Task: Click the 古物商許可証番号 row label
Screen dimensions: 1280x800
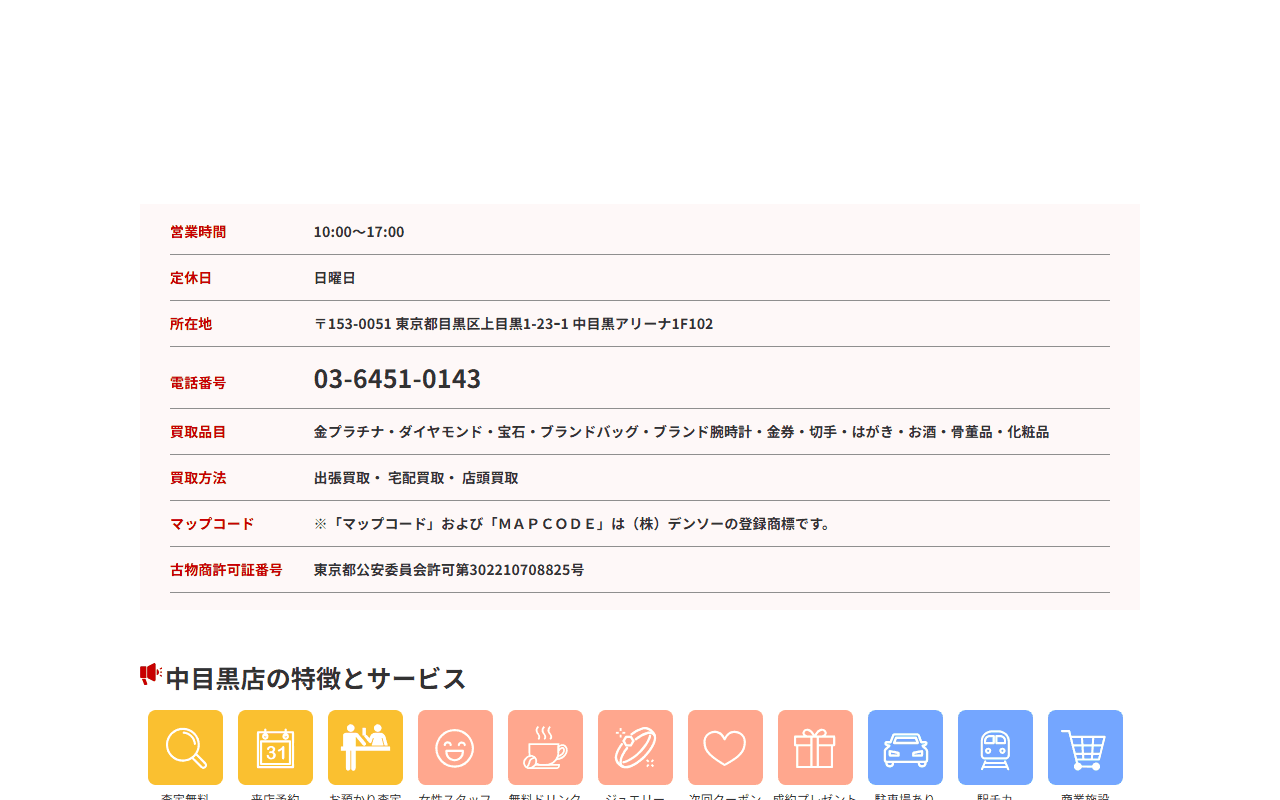Action: pos(226,570)
